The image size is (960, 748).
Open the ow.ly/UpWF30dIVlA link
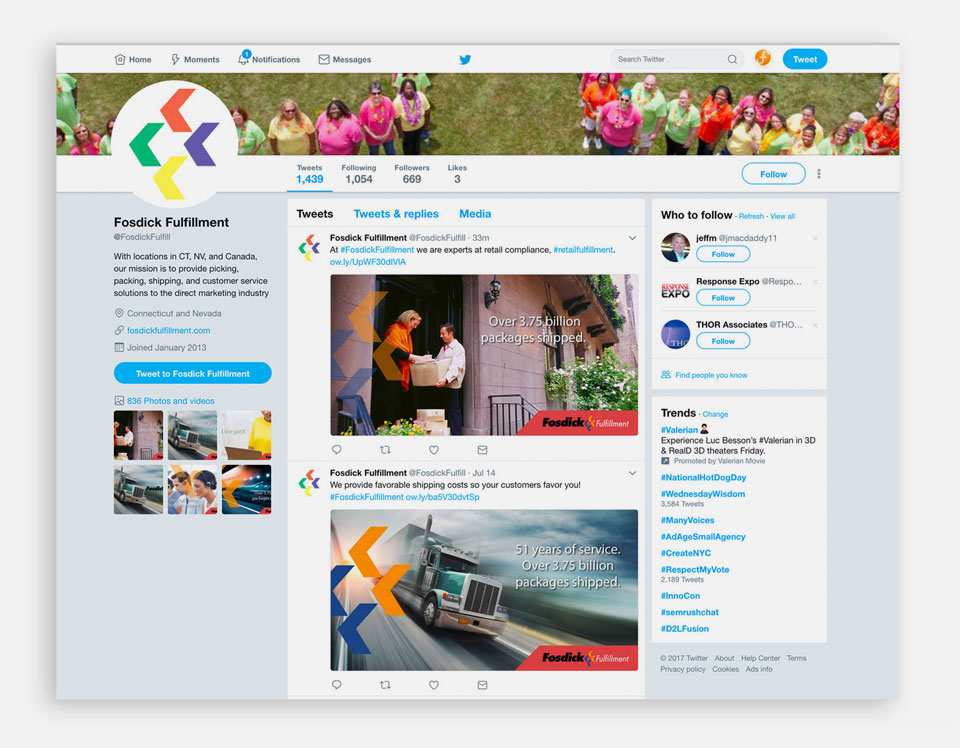point(367,262)
